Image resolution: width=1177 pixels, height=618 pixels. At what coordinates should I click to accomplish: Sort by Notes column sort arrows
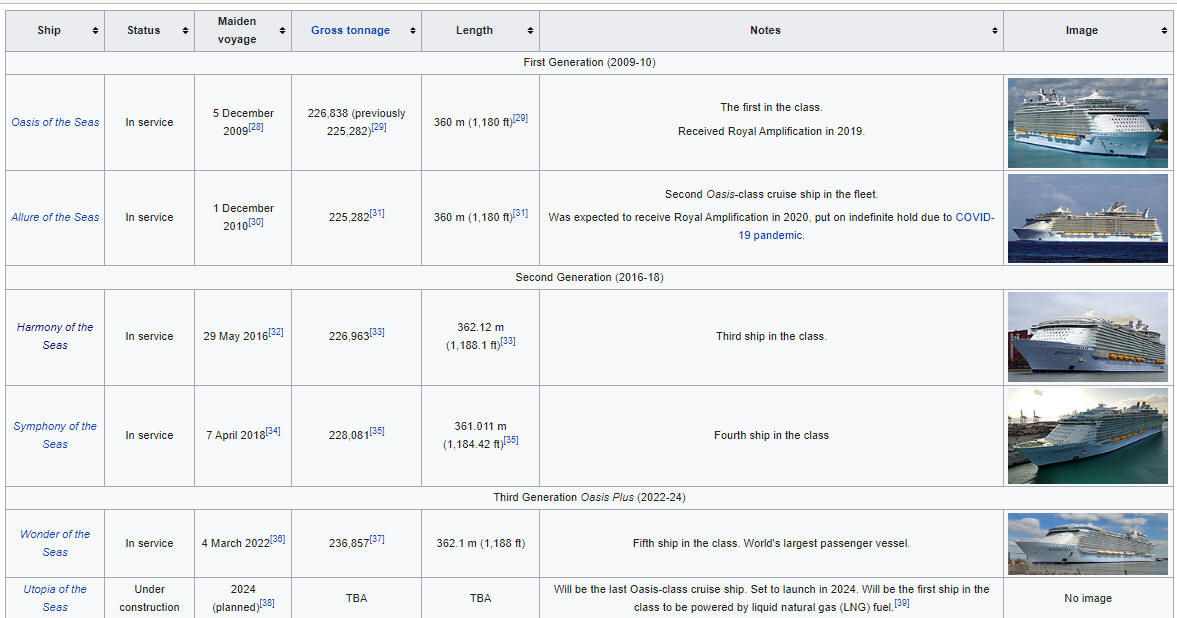(x=995, y=31)
